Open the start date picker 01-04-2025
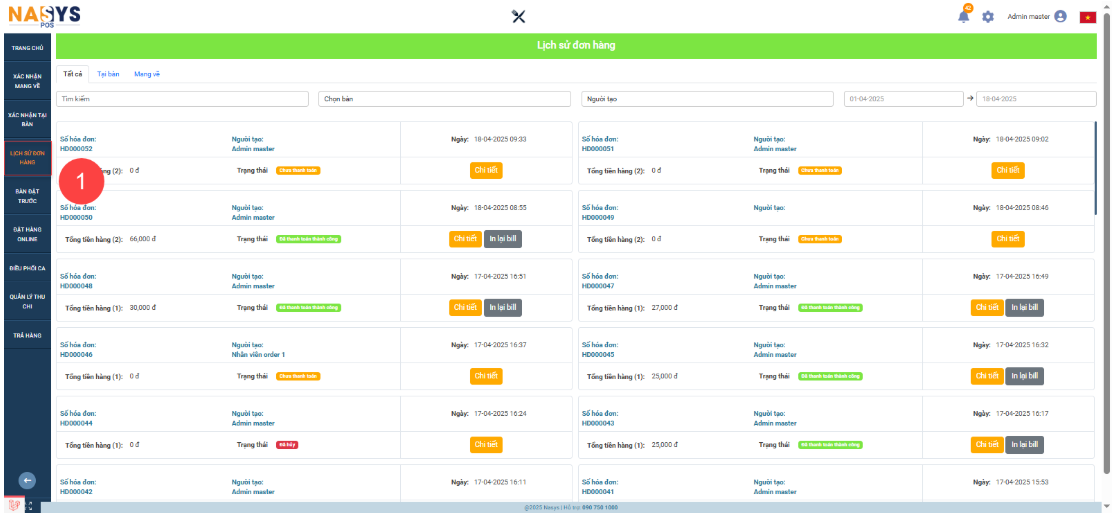Viewport: 1113px width, 517px height. pyautogui.click(x=903, y=99)
